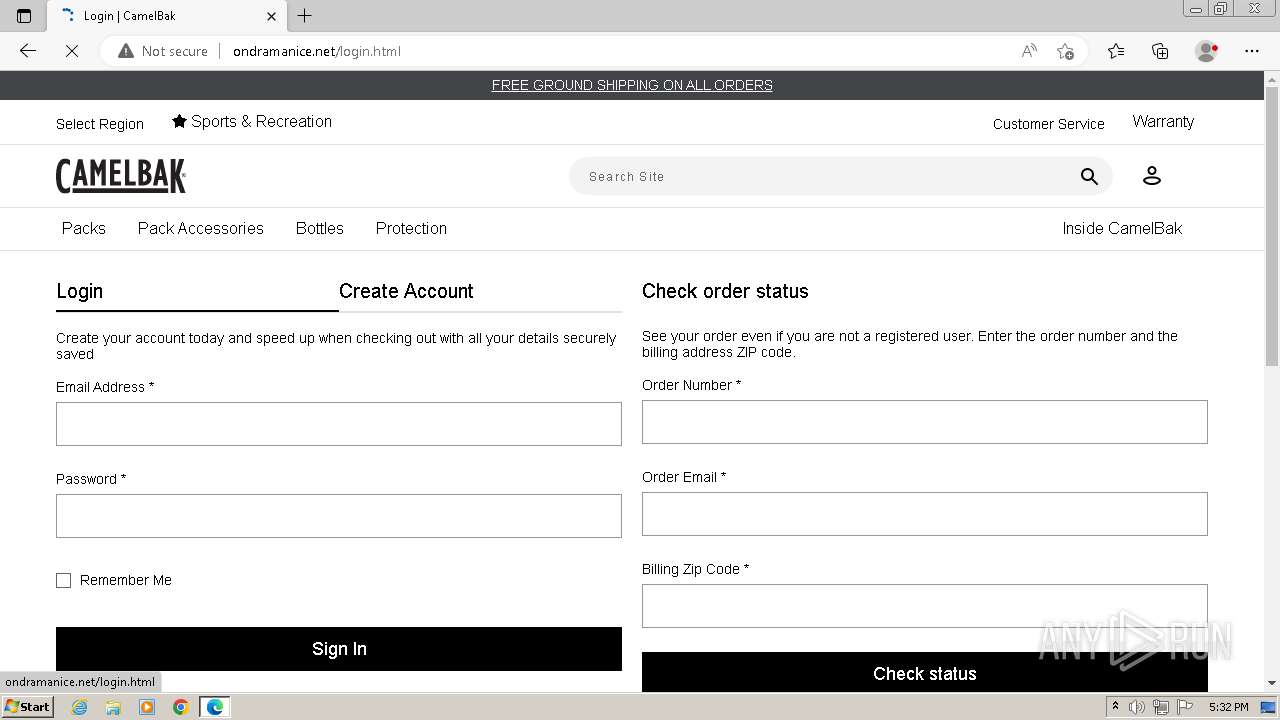This screenshot has width=1280, height=720.
Task: Click the browser back arrow
Action: point(28,51)
